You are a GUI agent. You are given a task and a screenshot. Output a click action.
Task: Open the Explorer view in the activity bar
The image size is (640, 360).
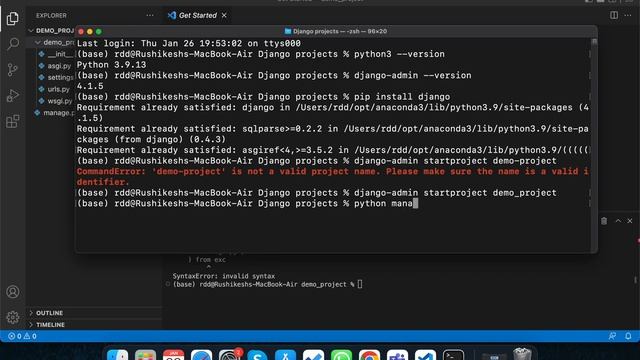pos(13,18)
